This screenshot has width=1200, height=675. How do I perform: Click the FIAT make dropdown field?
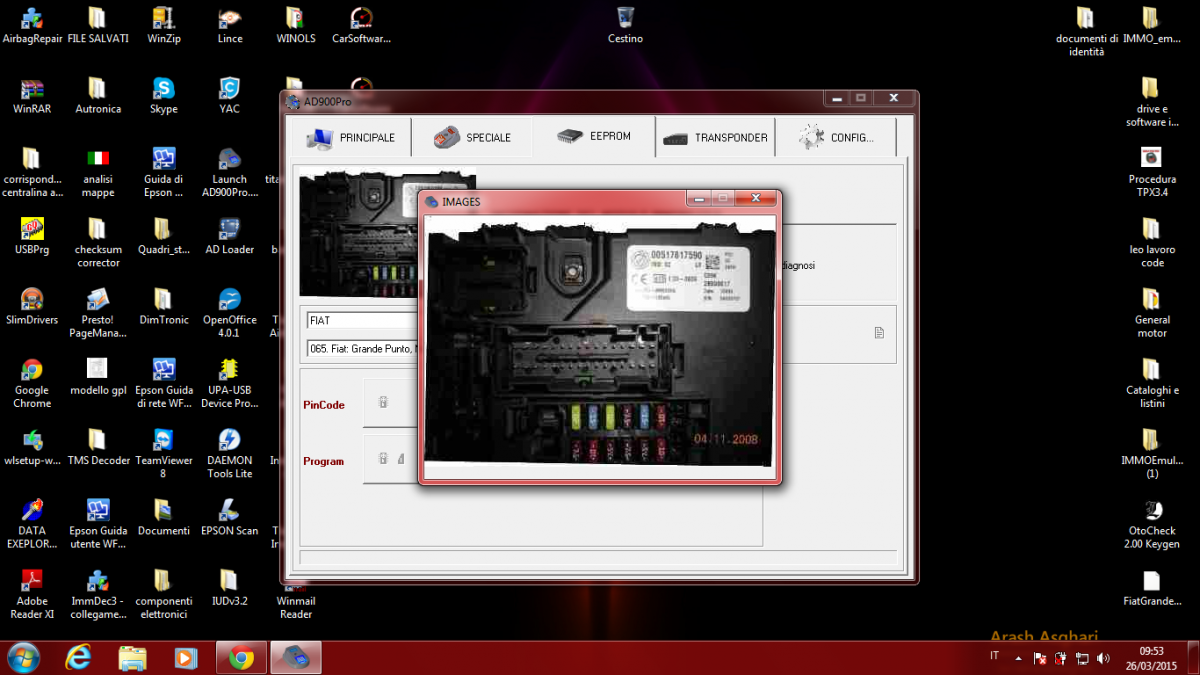(362, 321)
